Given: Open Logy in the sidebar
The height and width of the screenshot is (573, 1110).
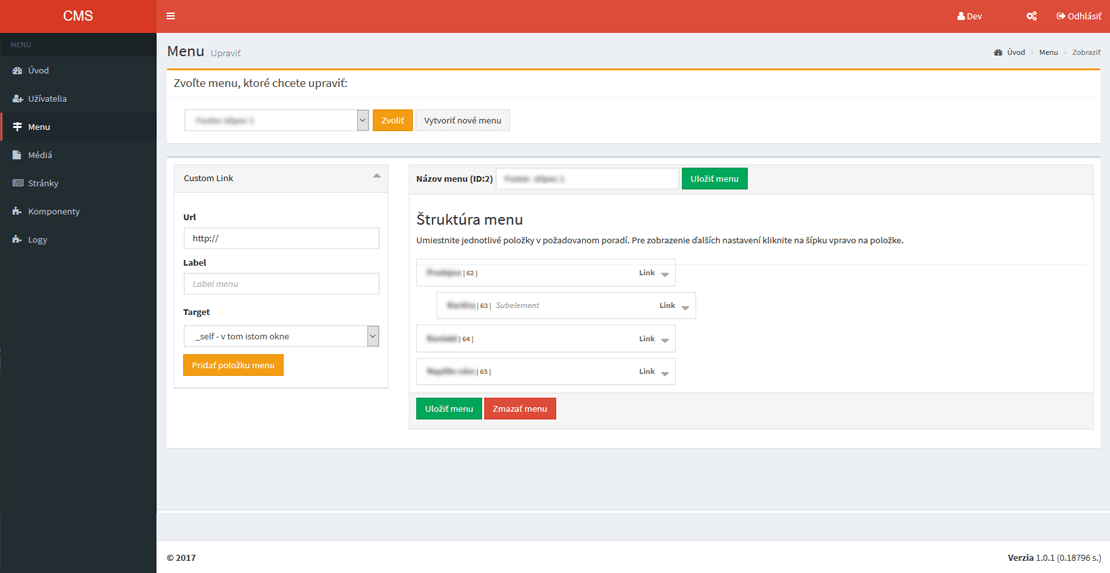Looking at the screenshot, I should pyautogui.click(x=78, y=239).
